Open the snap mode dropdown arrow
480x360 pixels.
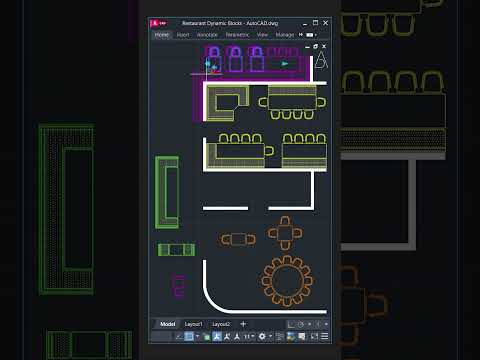[x=197, y=336]
